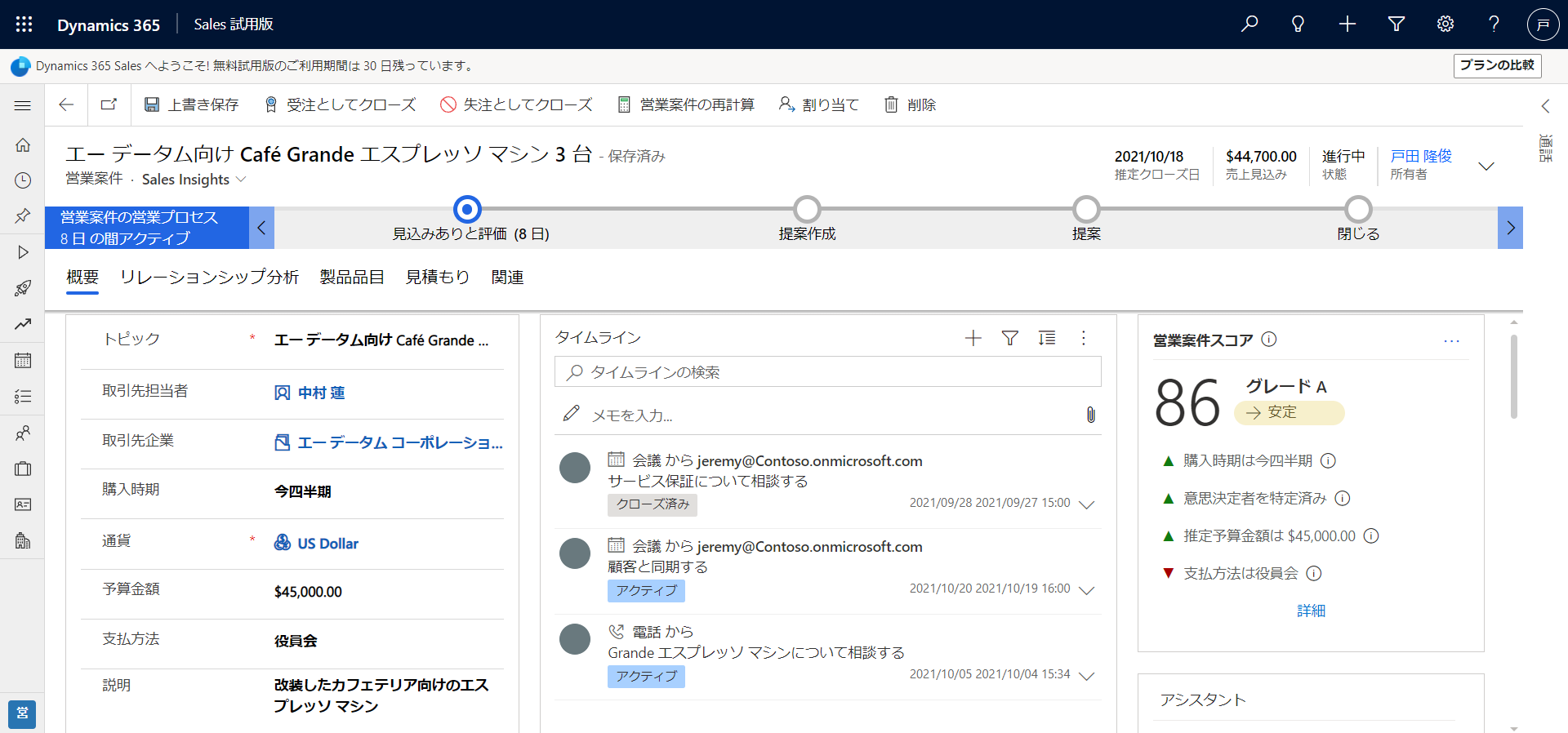Click the search magnifier in top bar
1568x733 pixels.
pyautogui.click(x=1249, y=24)
